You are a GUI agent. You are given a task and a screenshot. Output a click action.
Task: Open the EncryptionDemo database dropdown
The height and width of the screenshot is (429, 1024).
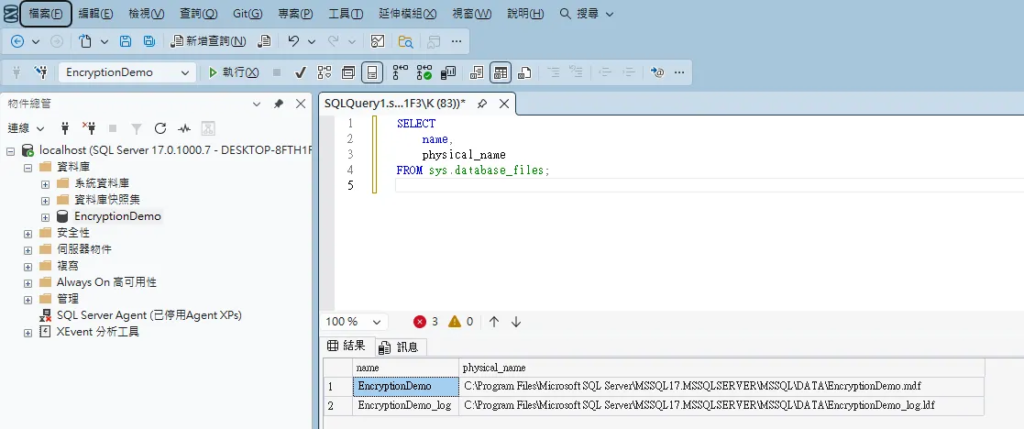(x=186, y=72)
